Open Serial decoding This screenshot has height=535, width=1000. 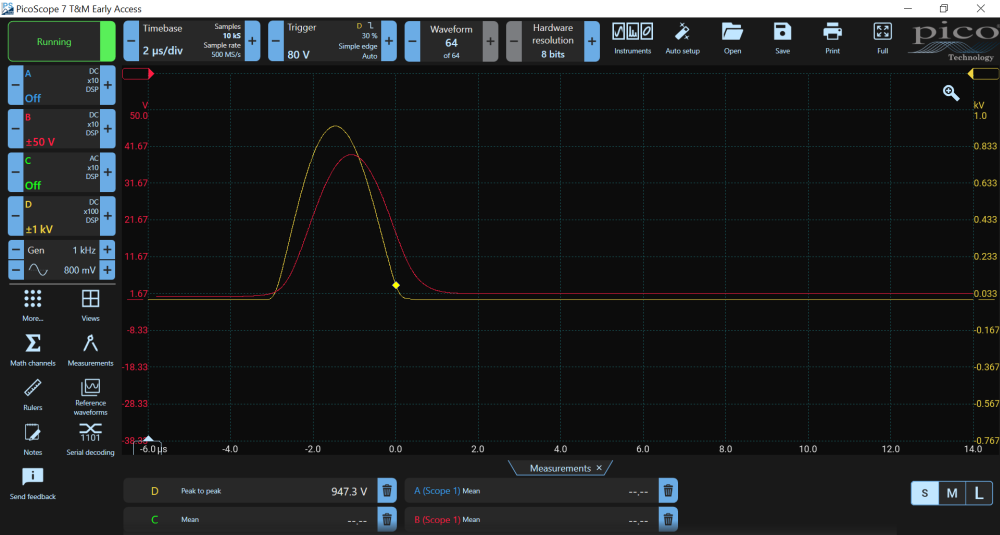[91, 439]
